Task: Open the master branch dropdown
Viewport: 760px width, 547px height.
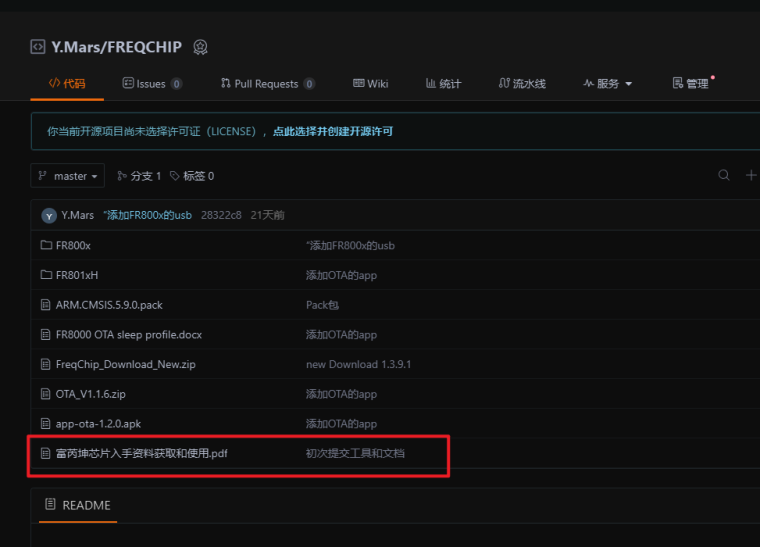Action: 68,176
